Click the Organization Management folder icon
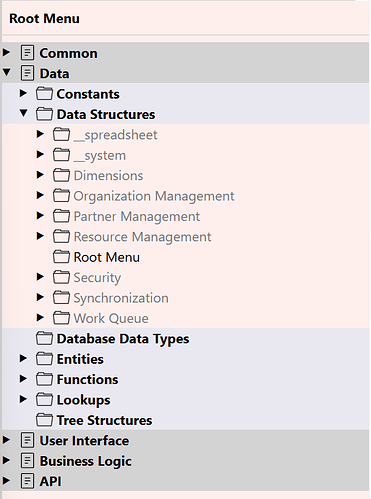Image resolution: width=371 pixels, height=499 pixels. click(61, 196)
